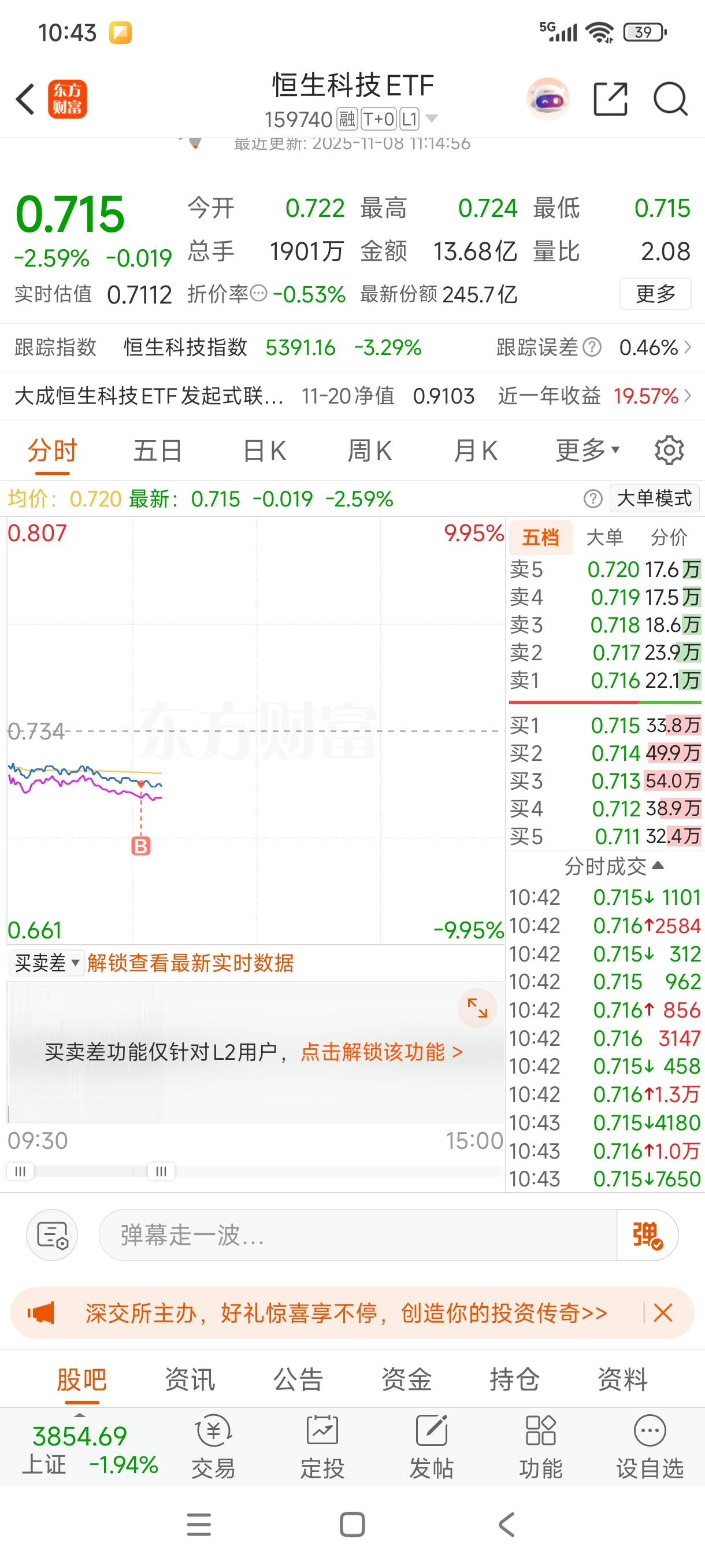Tap 恒生科技指数 tracking index row
Image resolution: width=705 pixels, height=1568 pixels.
185,347
